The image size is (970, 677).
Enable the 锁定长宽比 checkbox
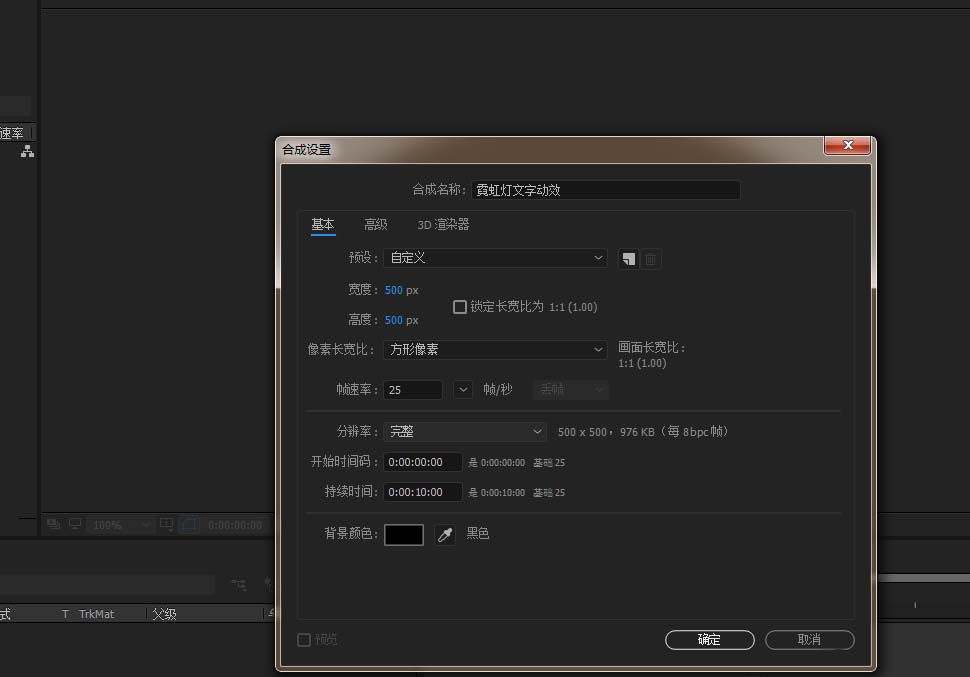(460, 307)
